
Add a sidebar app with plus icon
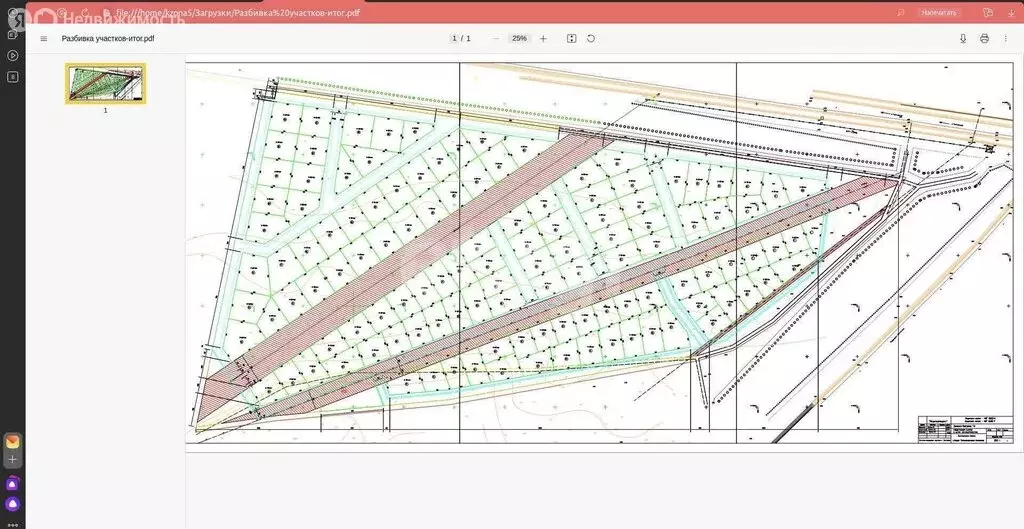tap(13, 459)
